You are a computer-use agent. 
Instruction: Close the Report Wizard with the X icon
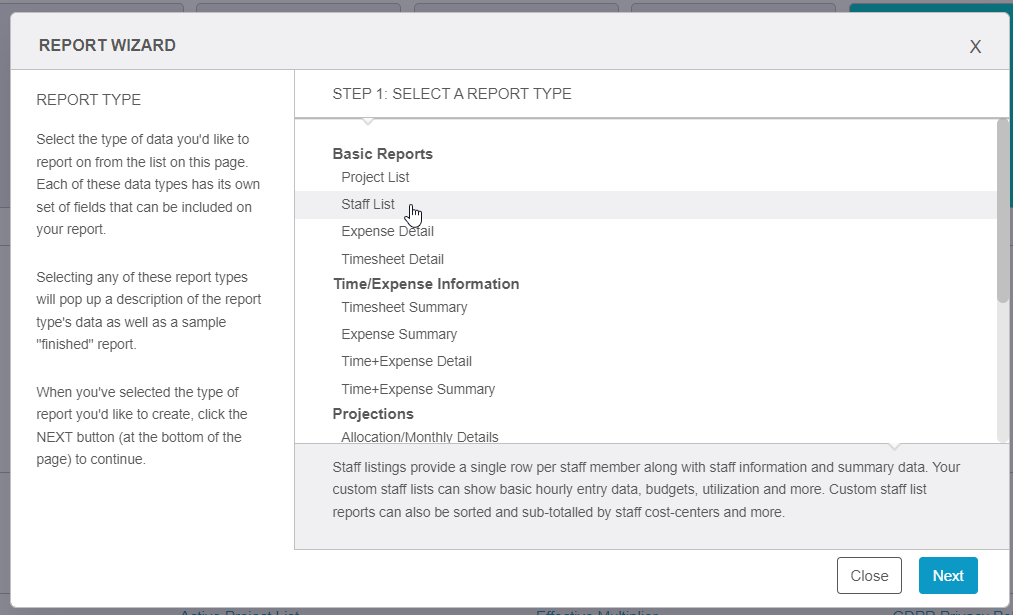point(975,47)
